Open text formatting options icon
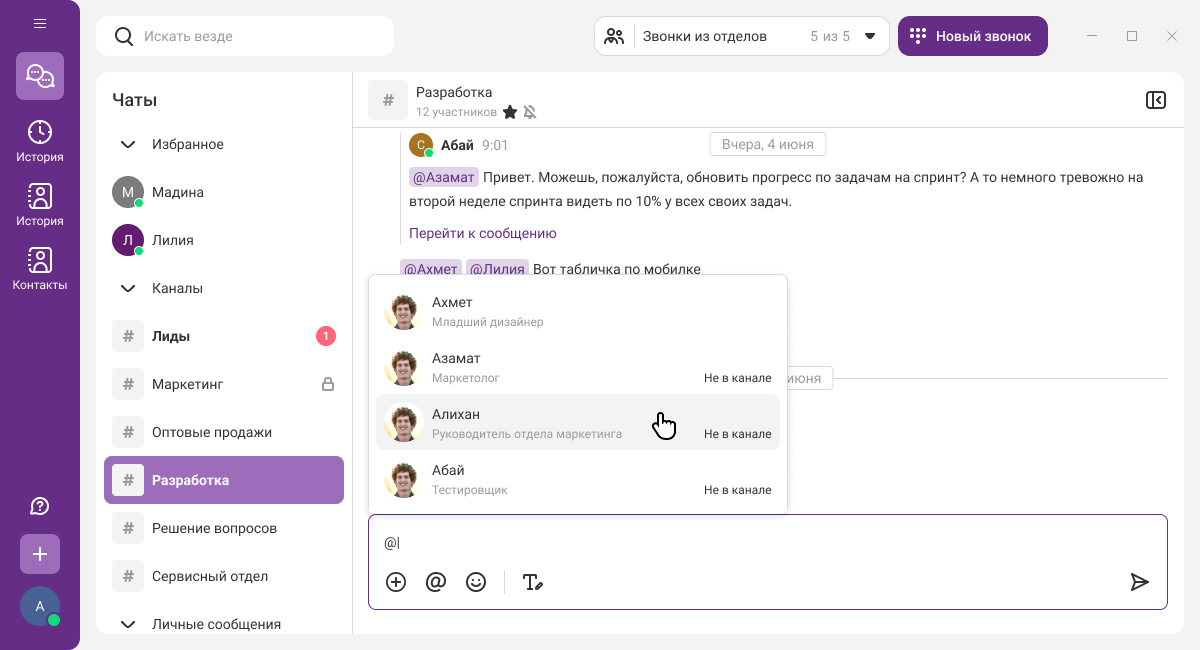Viewport: 1200px width, 650px height. pyautogui.click(x=533, y=582)
